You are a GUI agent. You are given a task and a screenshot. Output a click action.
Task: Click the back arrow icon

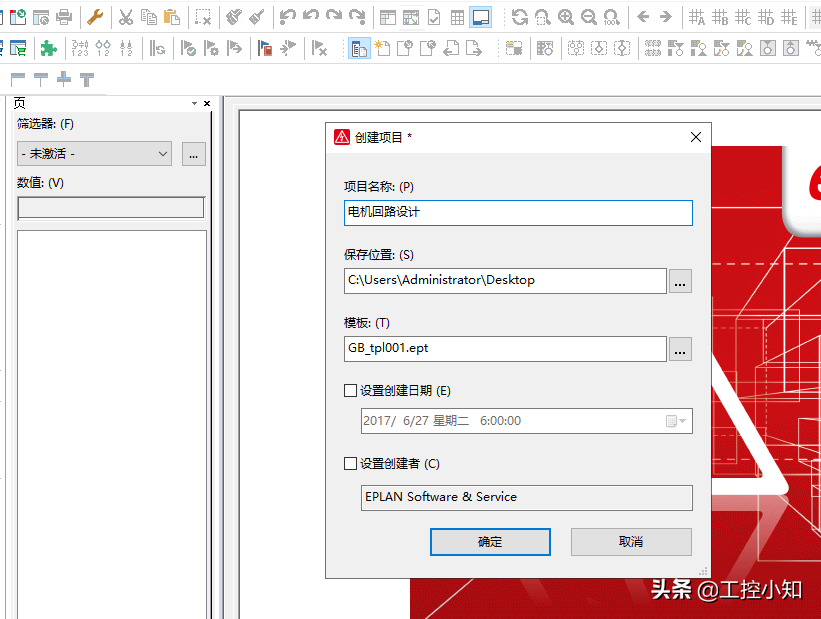click(x=643, y=17)
